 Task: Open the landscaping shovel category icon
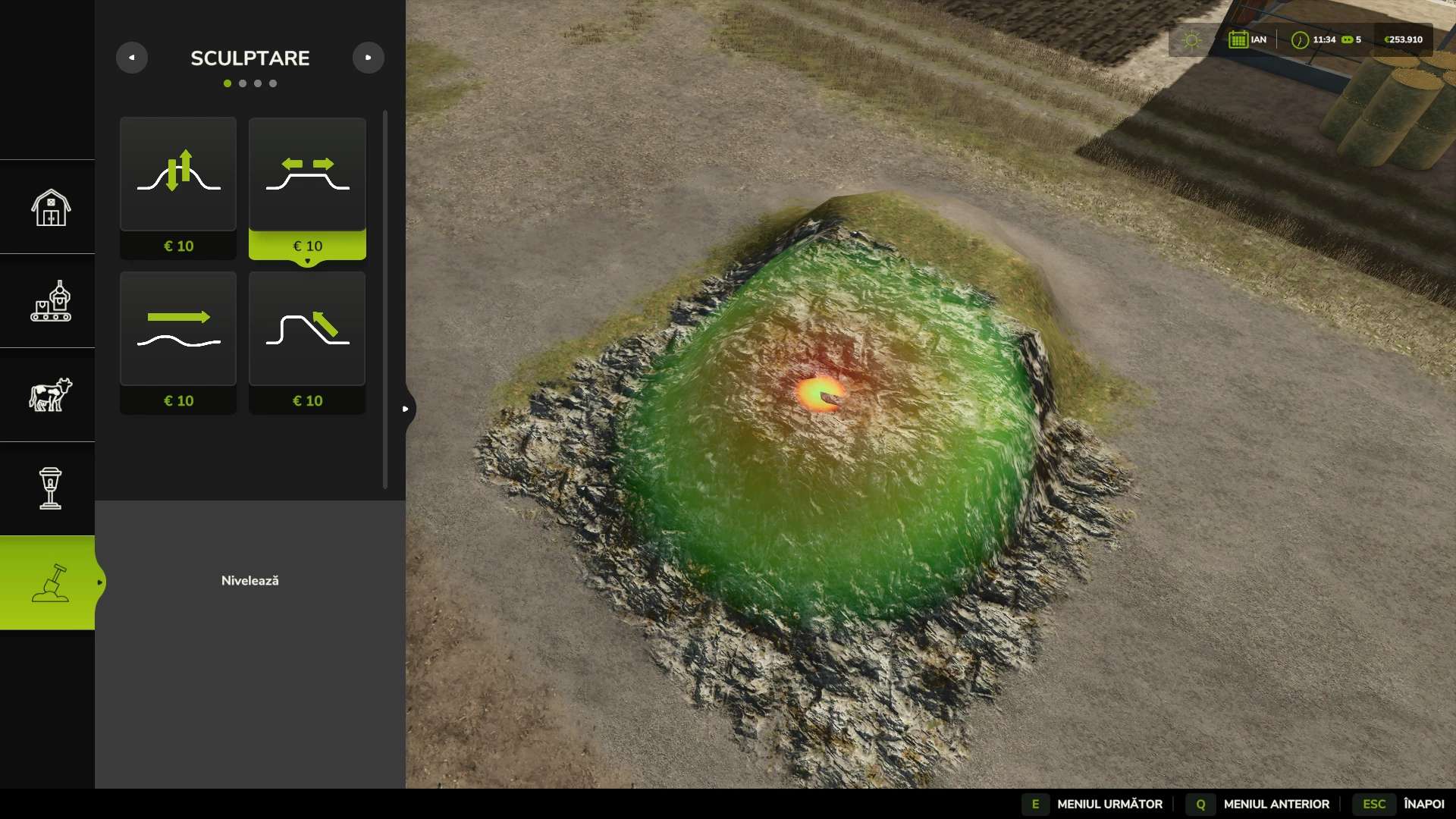click(x=50, y=582)
